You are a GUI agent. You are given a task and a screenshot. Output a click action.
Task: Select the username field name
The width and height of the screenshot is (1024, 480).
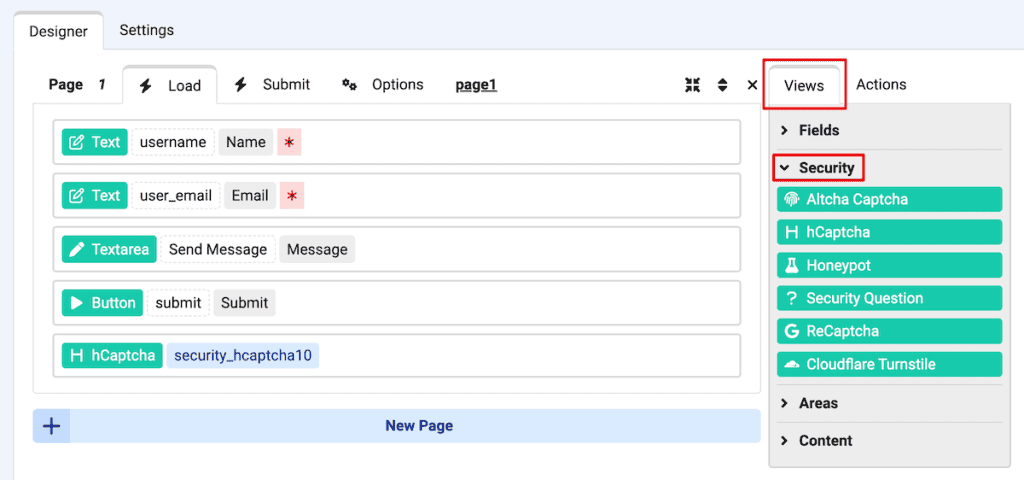pyautogui.click(x=173, y=142)
